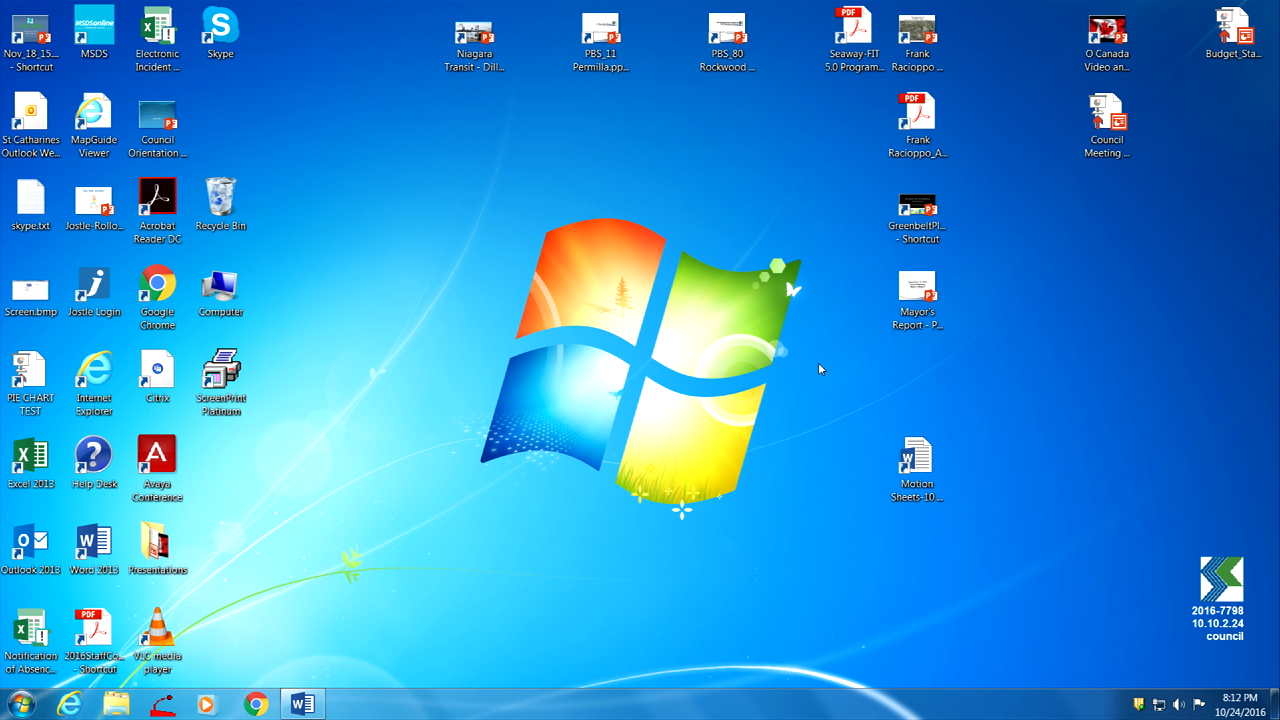
Task: Open Budget_Sta presentation file
Action: pos(1233,33)
